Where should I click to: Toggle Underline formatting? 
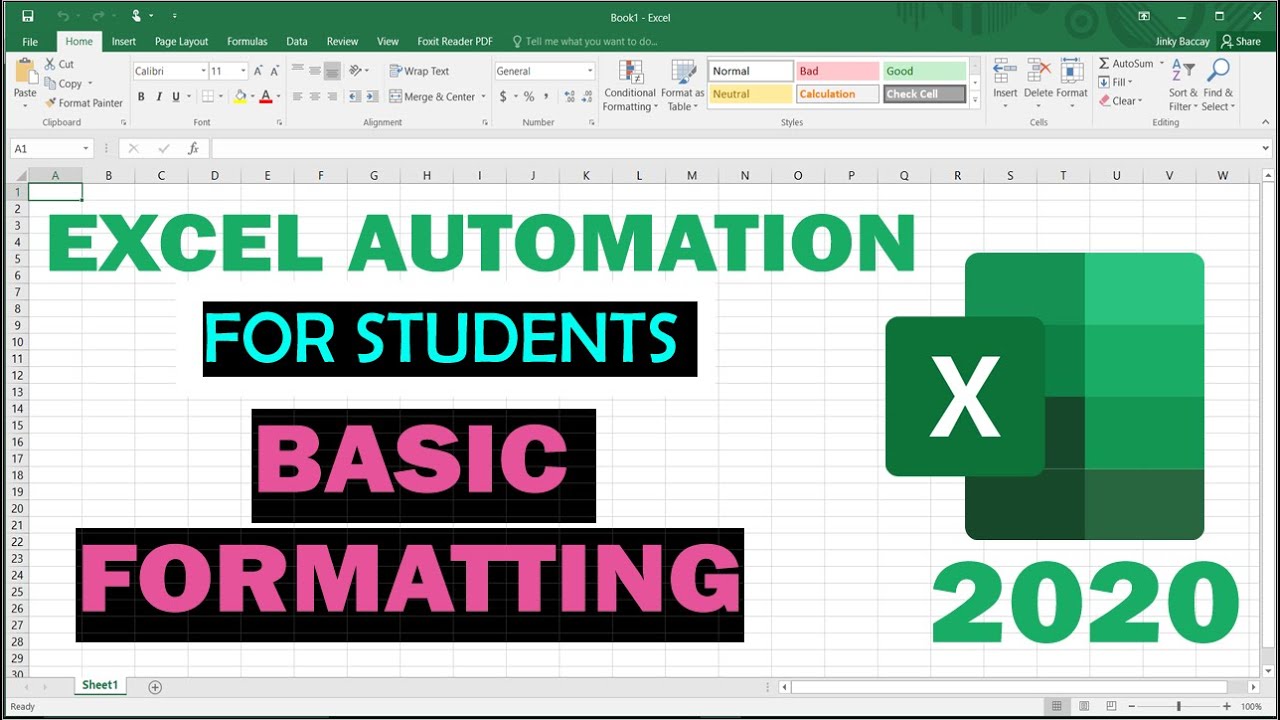coord(175,97)
